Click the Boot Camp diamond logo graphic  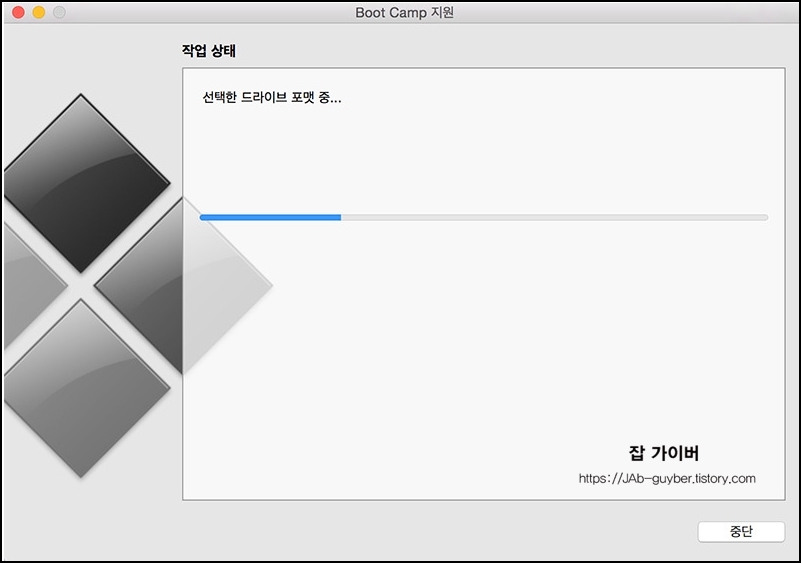pos(138,286)
